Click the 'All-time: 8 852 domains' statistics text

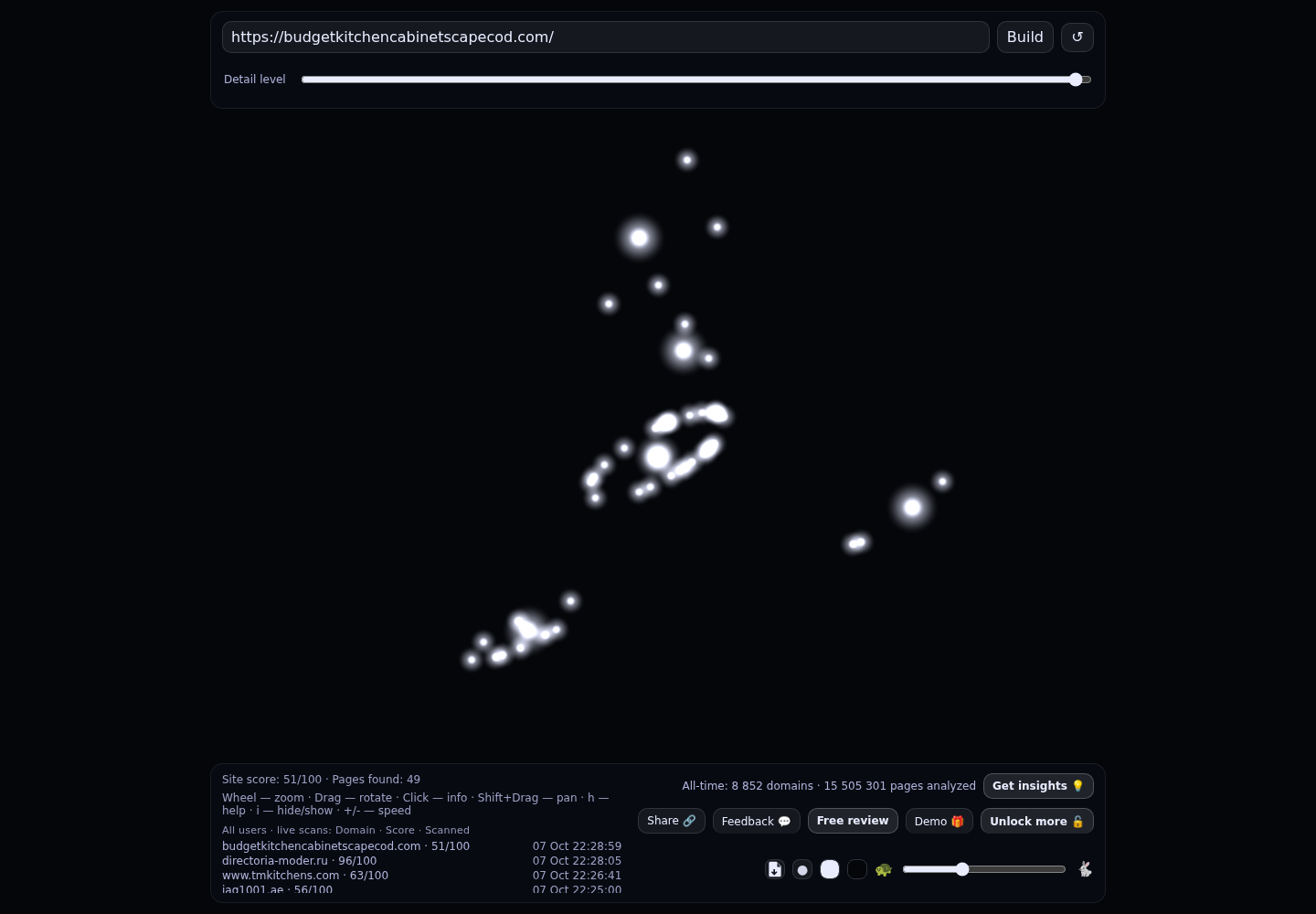tap(748, 786)
